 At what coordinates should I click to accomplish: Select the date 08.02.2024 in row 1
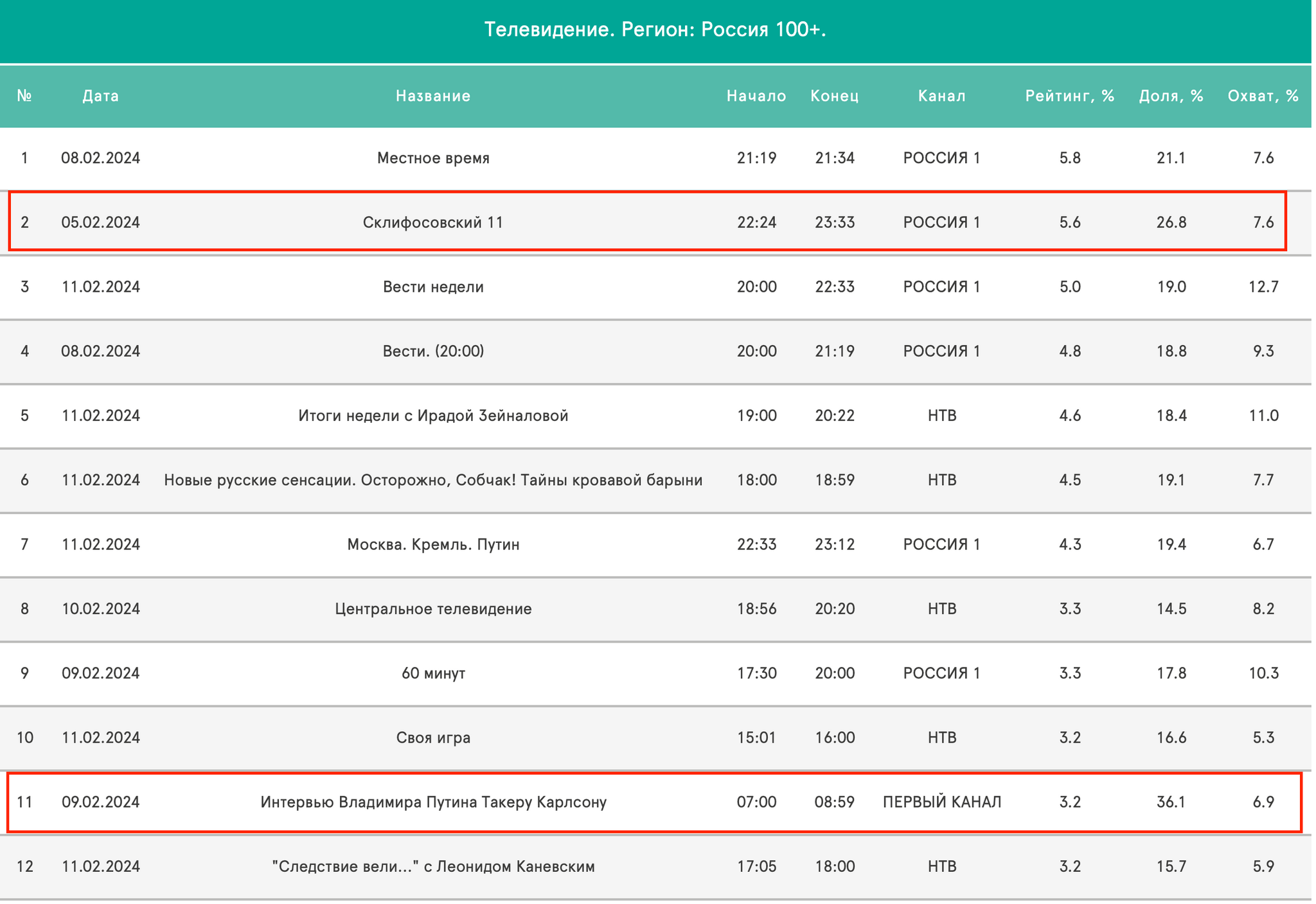tap(101, 158)
